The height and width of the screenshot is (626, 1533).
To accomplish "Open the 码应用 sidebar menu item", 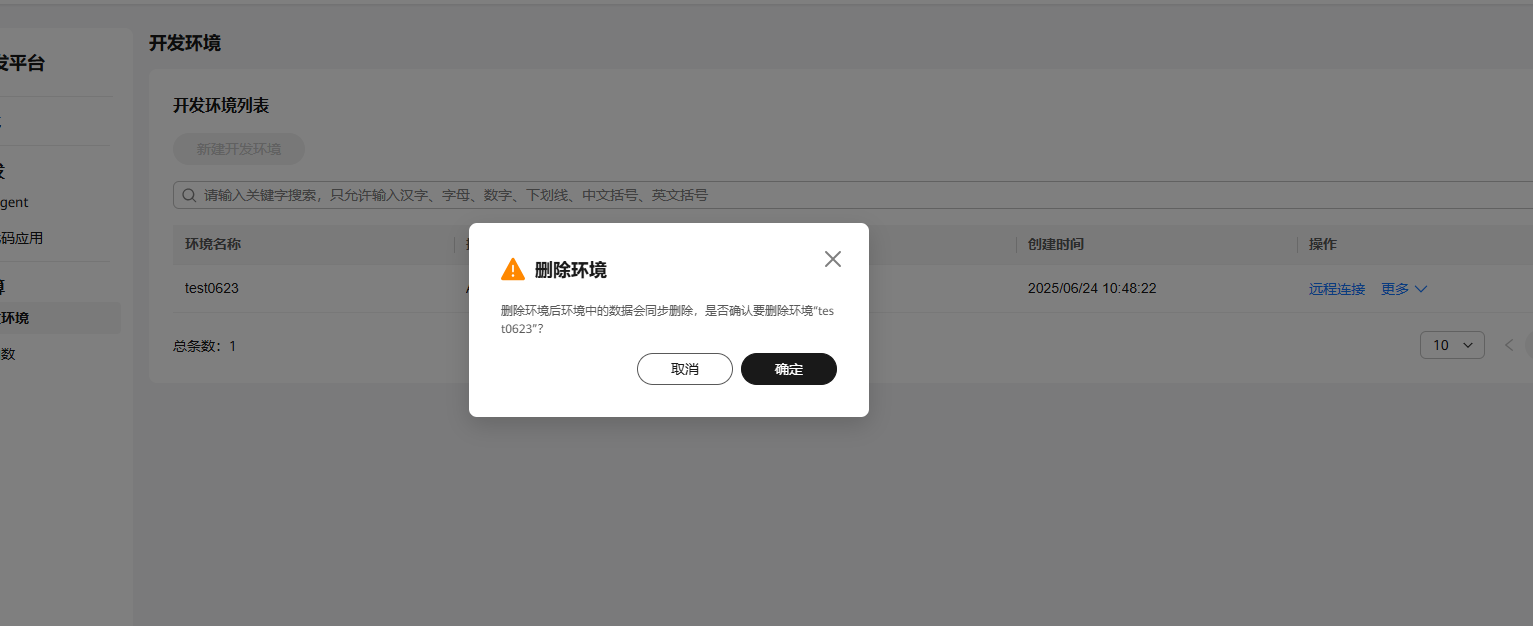I will point(22,238).
